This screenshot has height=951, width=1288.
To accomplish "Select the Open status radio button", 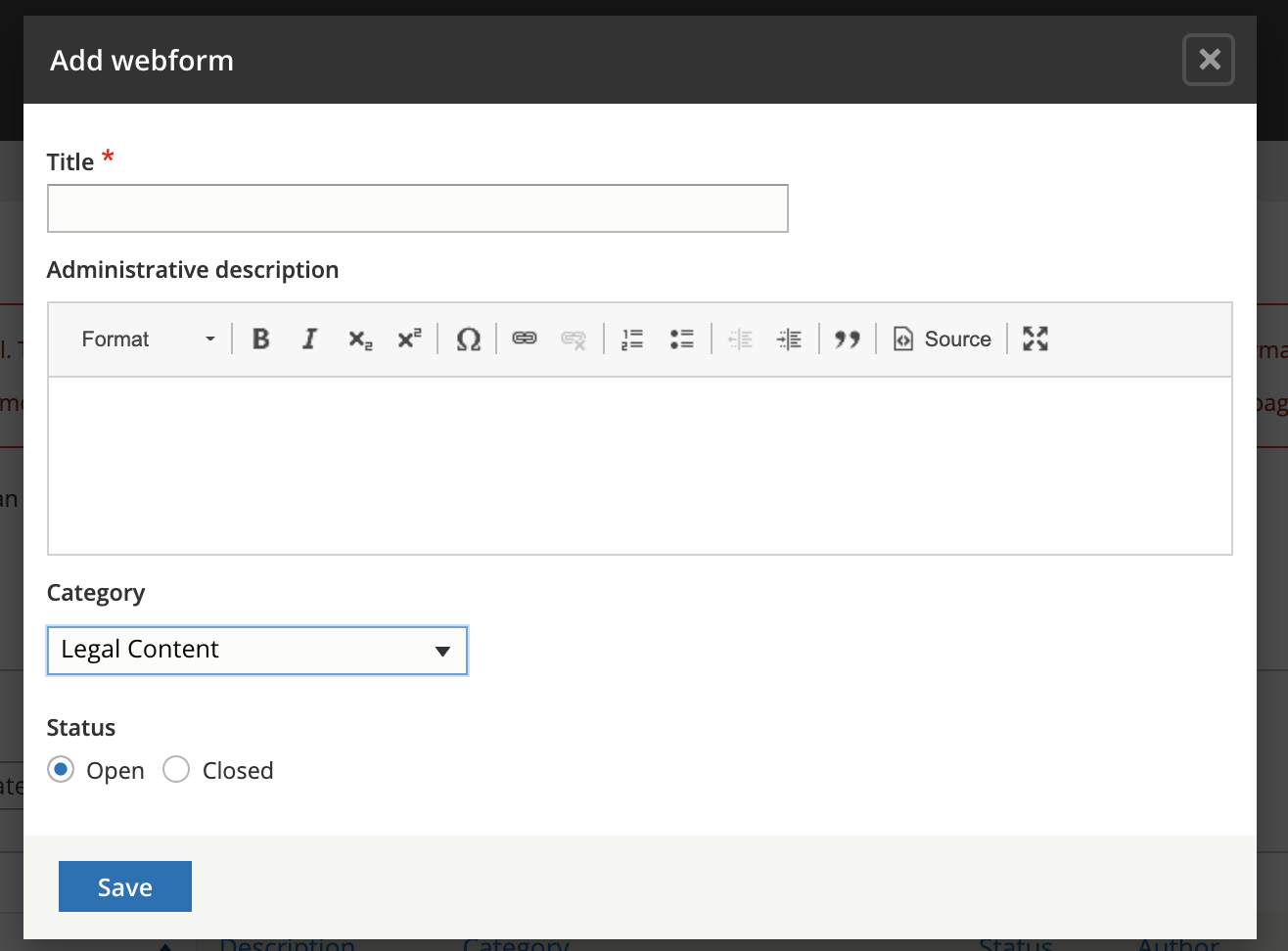I will [x=61, y=770].
